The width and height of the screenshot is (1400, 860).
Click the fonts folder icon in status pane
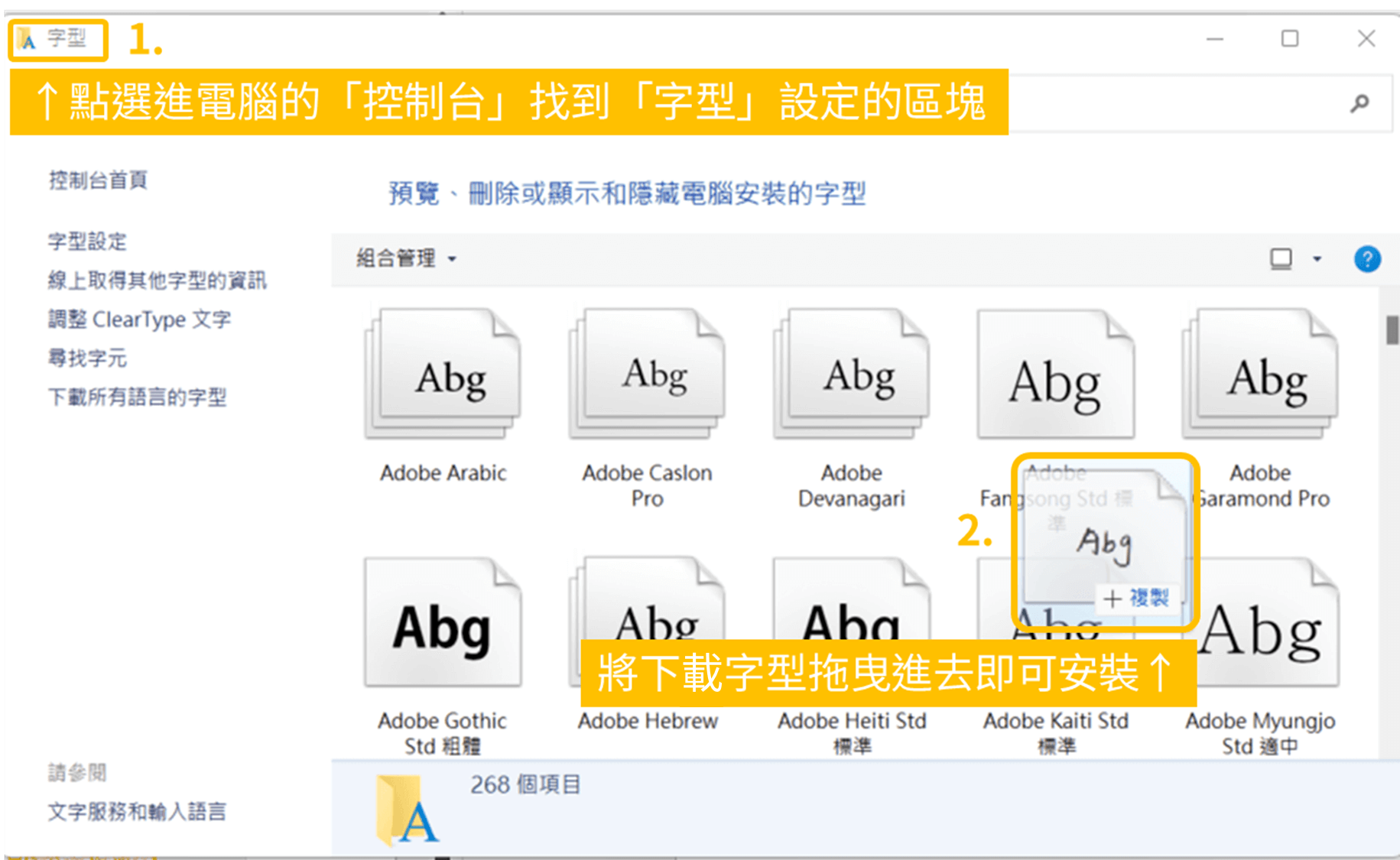click(407, 810)
